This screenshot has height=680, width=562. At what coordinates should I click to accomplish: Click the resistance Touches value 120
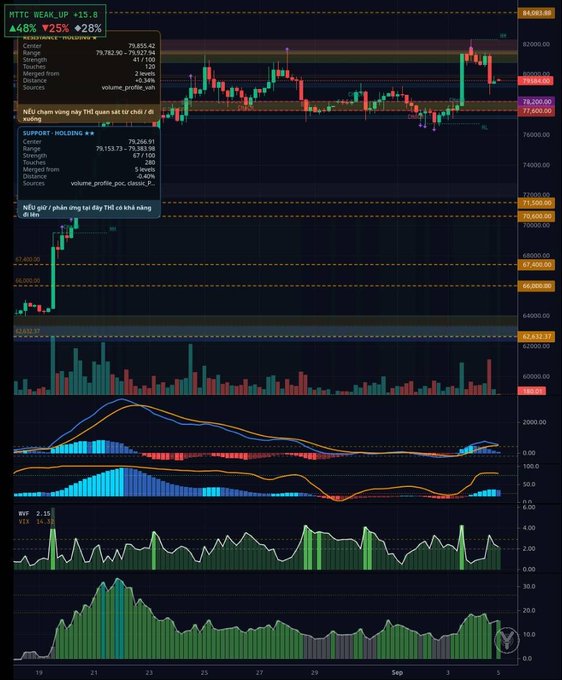click(x=150, y=66)
